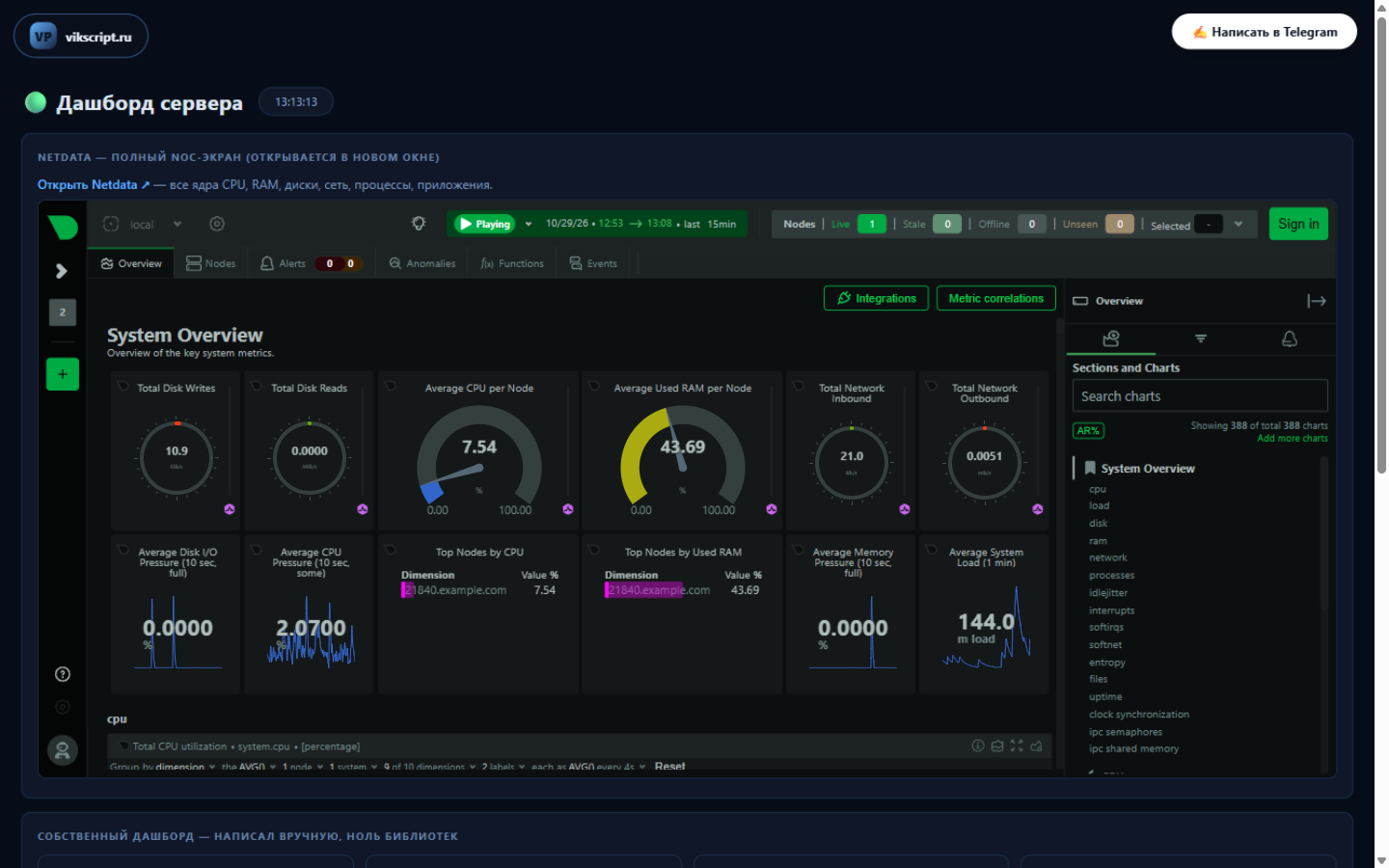The image size is (1389, 868).
Task: Open the dropdown arrow beside Playing
Action: pos(529,224)
